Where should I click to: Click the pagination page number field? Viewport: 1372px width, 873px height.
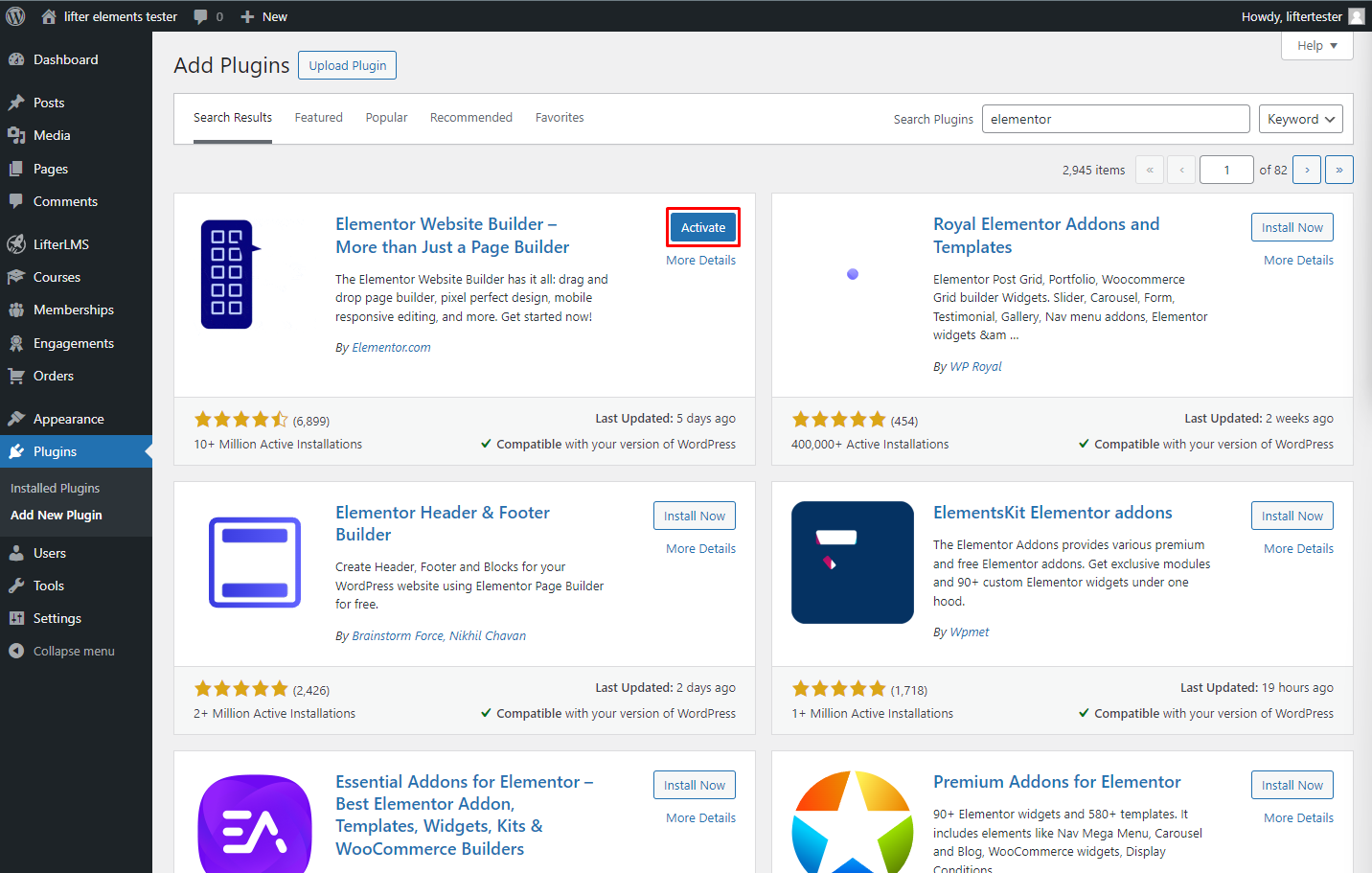[x=1226, y=169]
